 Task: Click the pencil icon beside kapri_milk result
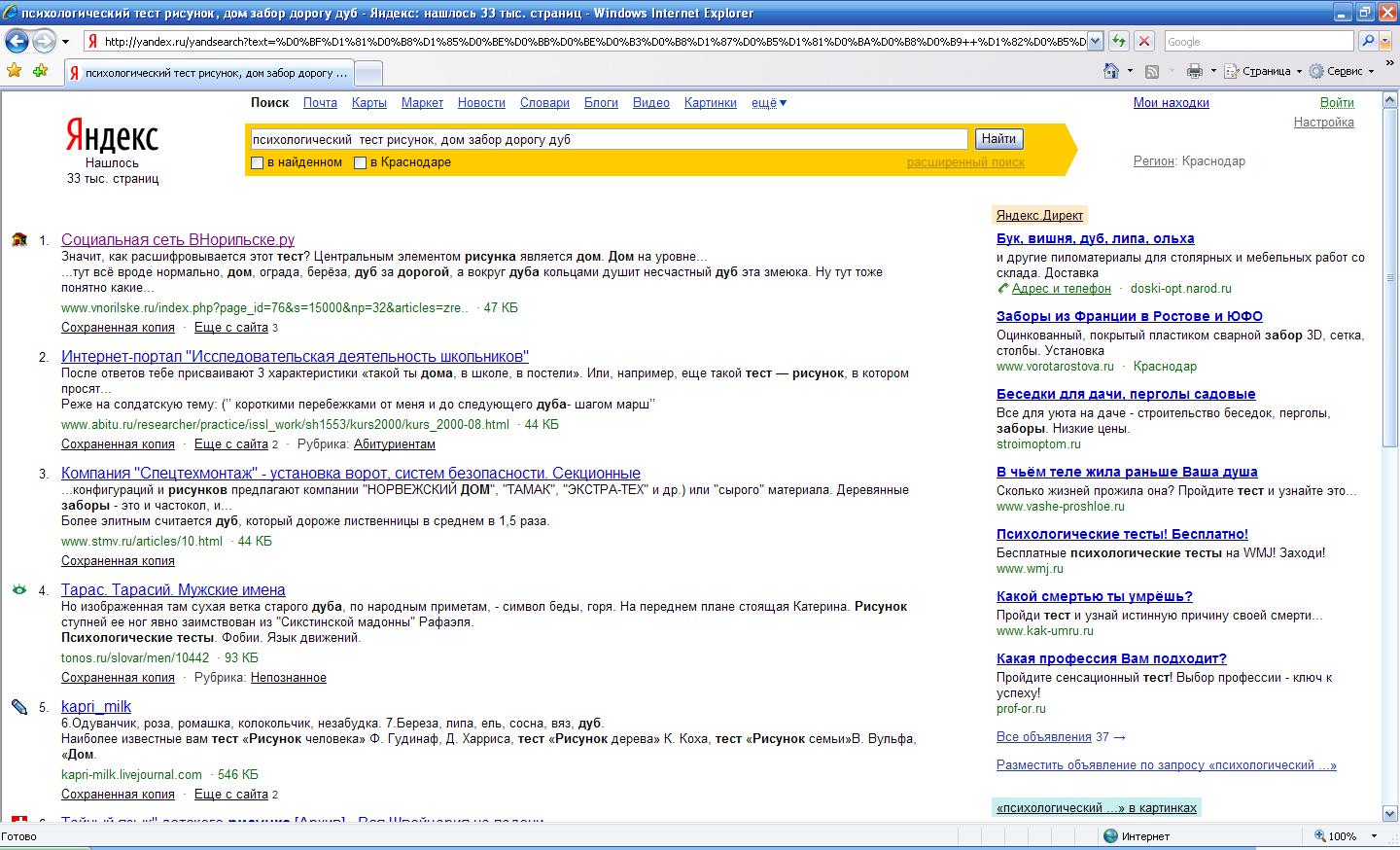19,706
